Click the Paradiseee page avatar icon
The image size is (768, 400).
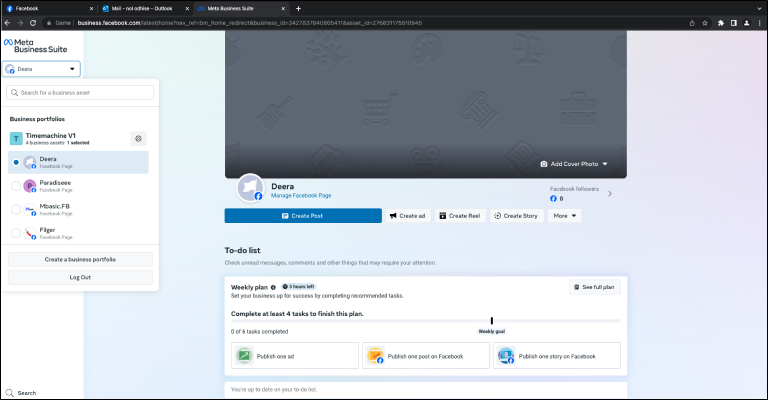[30, 186]
